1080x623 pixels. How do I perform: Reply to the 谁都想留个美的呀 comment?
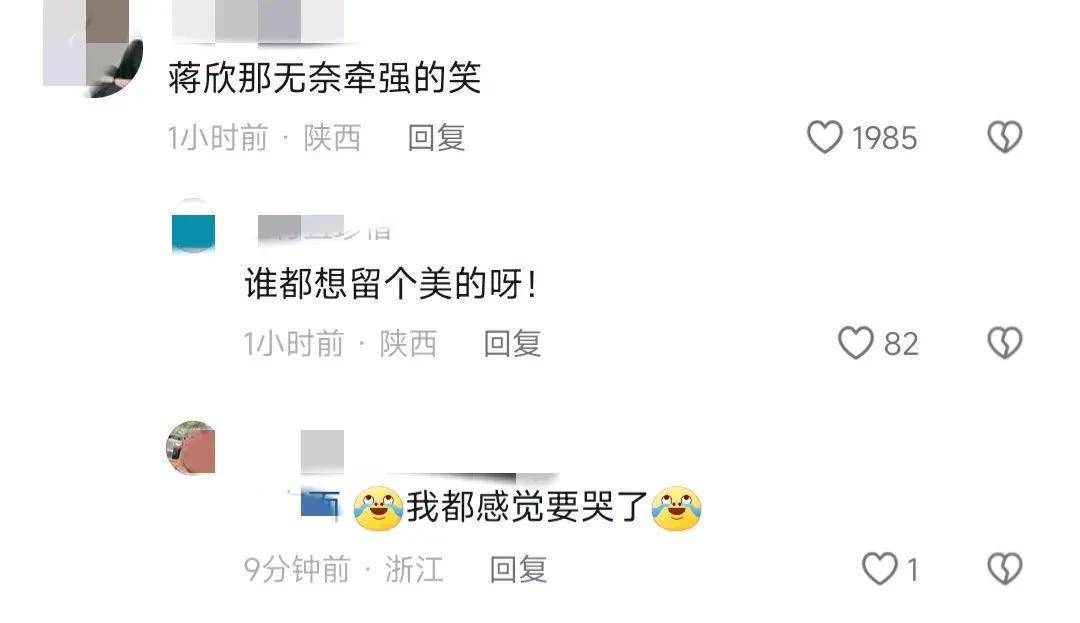(512, 344)
